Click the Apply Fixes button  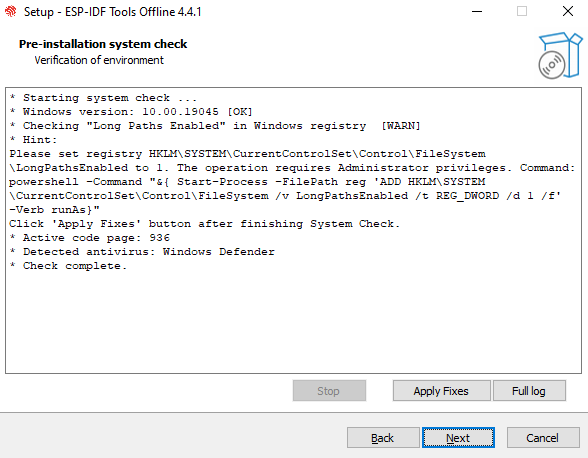point(441,391)
